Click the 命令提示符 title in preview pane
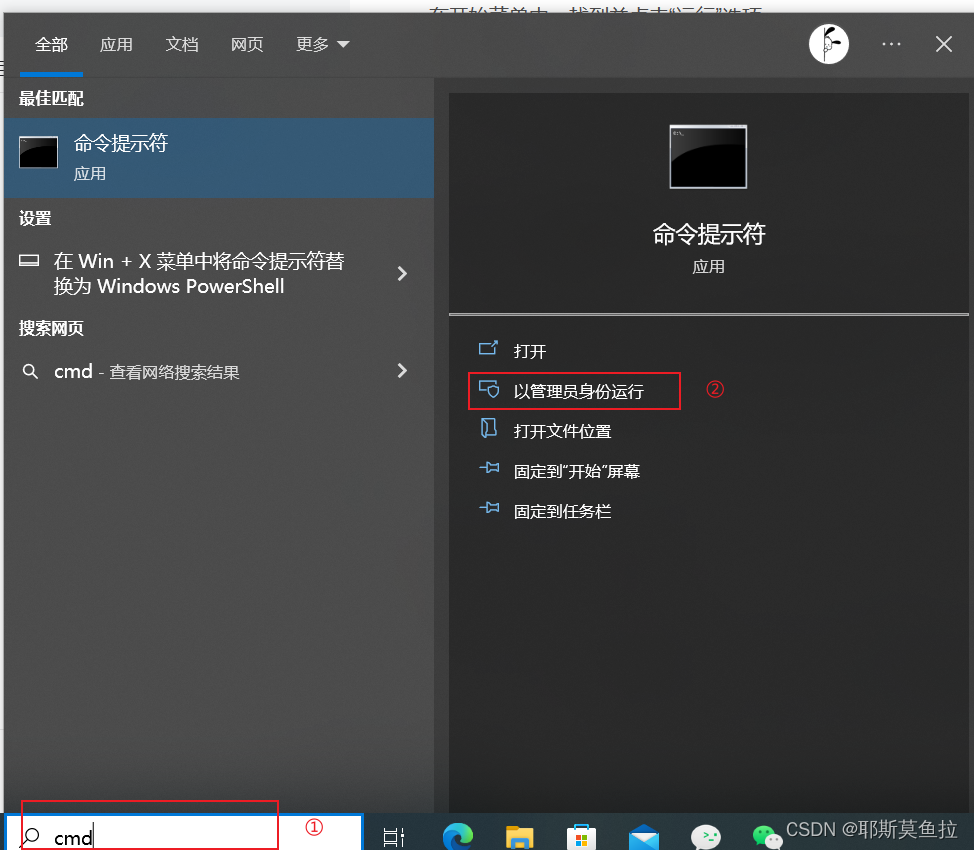The height and width of the screenshot is (850, 974). (708, 234)
